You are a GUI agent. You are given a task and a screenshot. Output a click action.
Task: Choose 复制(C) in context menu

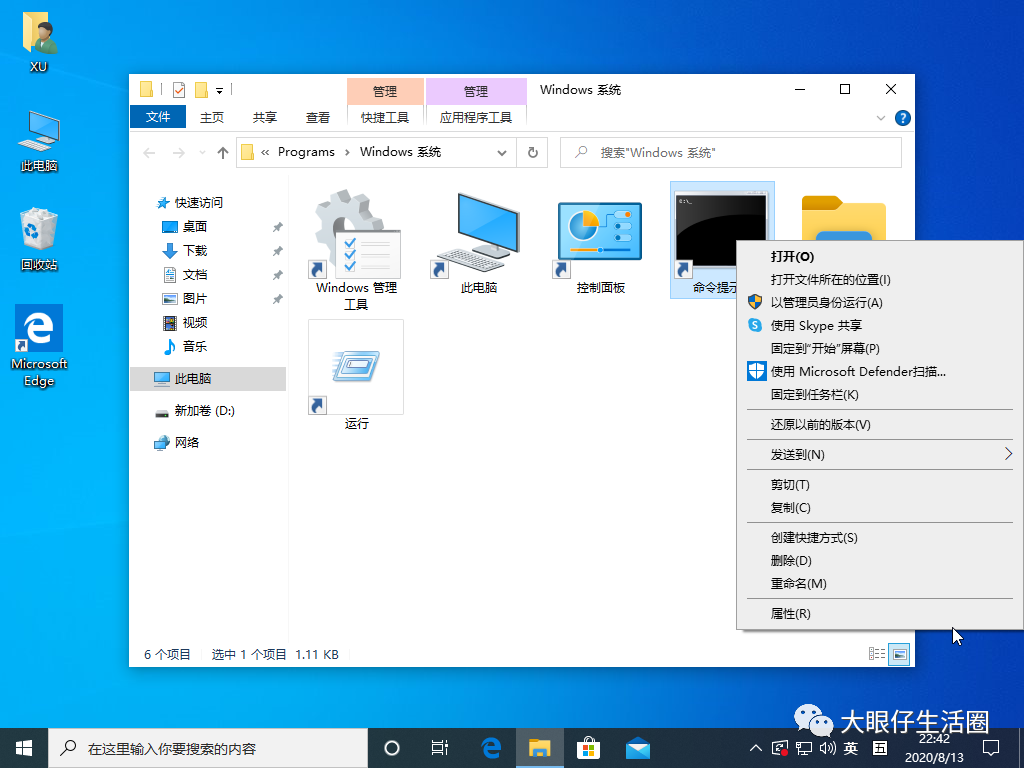(880, 507)
